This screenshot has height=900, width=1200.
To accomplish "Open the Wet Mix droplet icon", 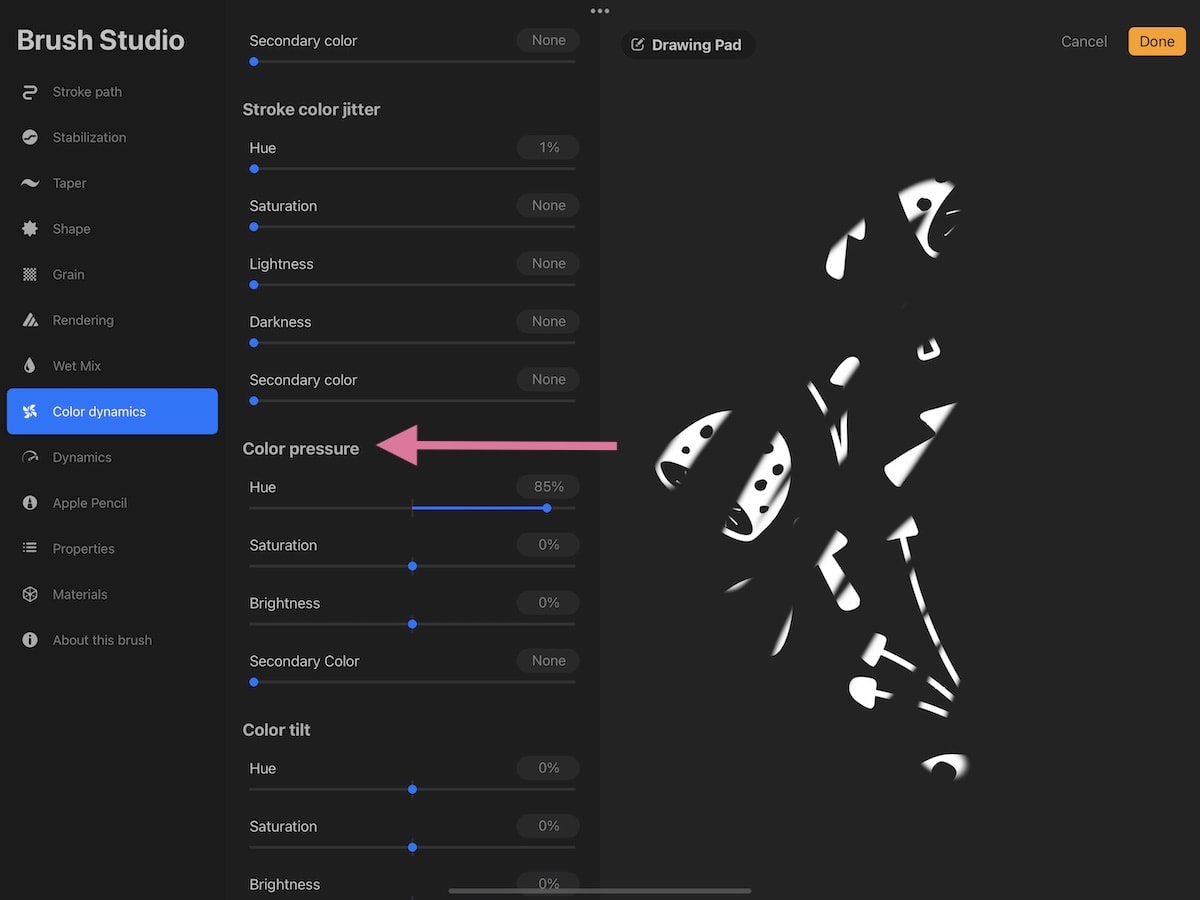I will pyautogui.click(x=30, y=366).
